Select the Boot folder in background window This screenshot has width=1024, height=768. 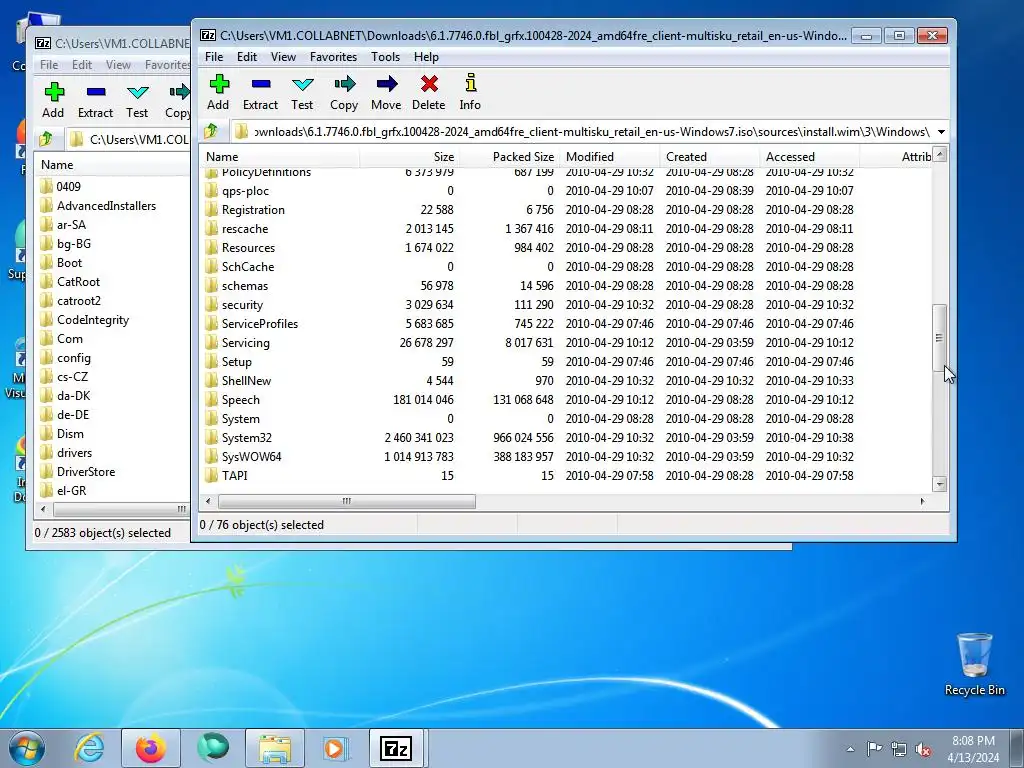coord(69,263)
